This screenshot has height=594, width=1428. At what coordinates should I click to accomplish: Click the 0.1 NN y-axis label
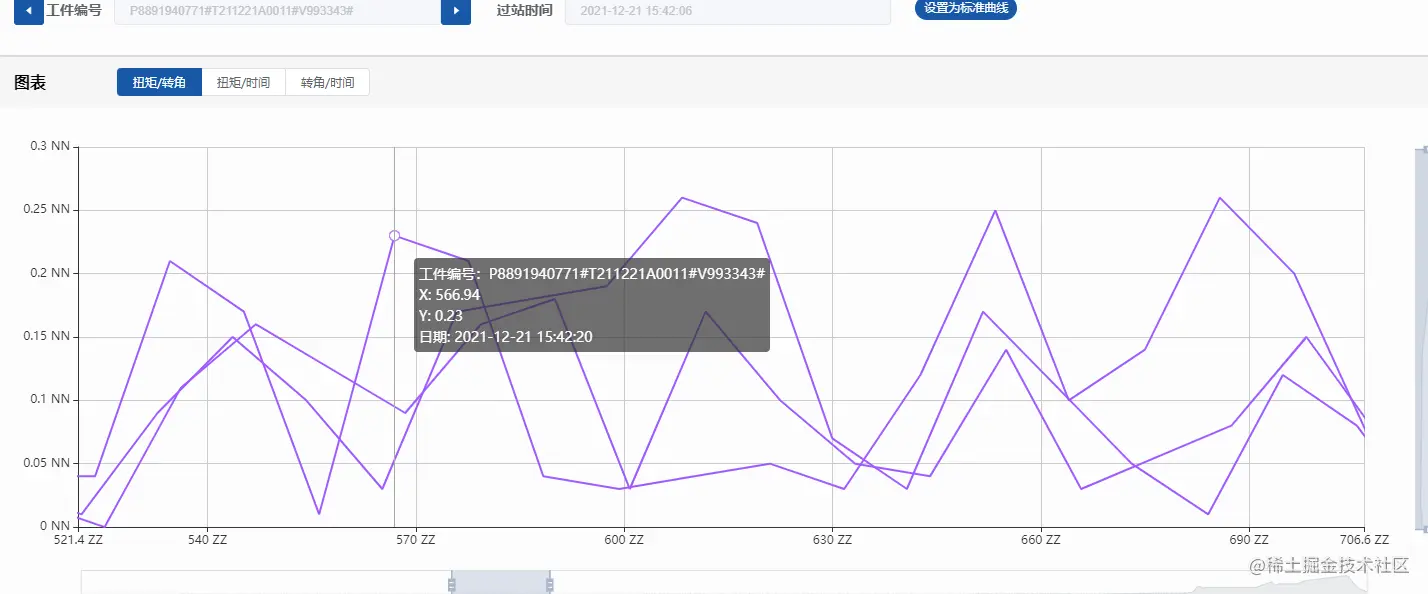point(50,399)
